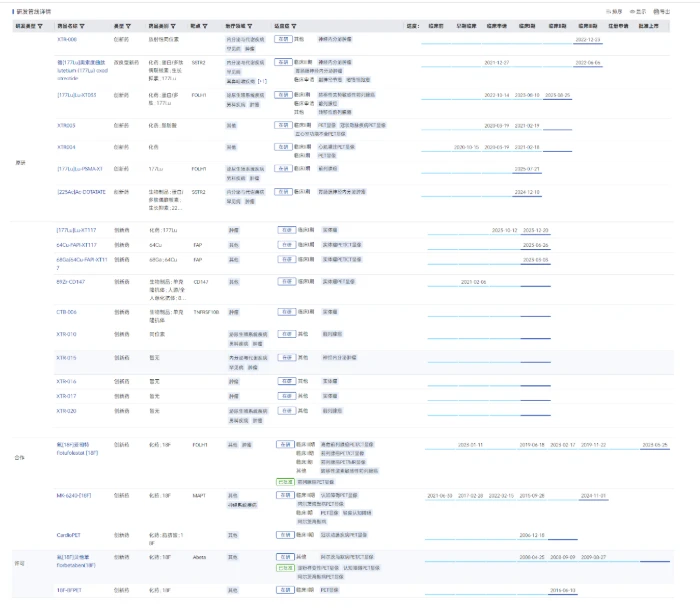Click the funnel icon beside 治疗领域 column header
Image resolution: width=700 pixels, height=609 pixels.
click(x=250, y=26)
